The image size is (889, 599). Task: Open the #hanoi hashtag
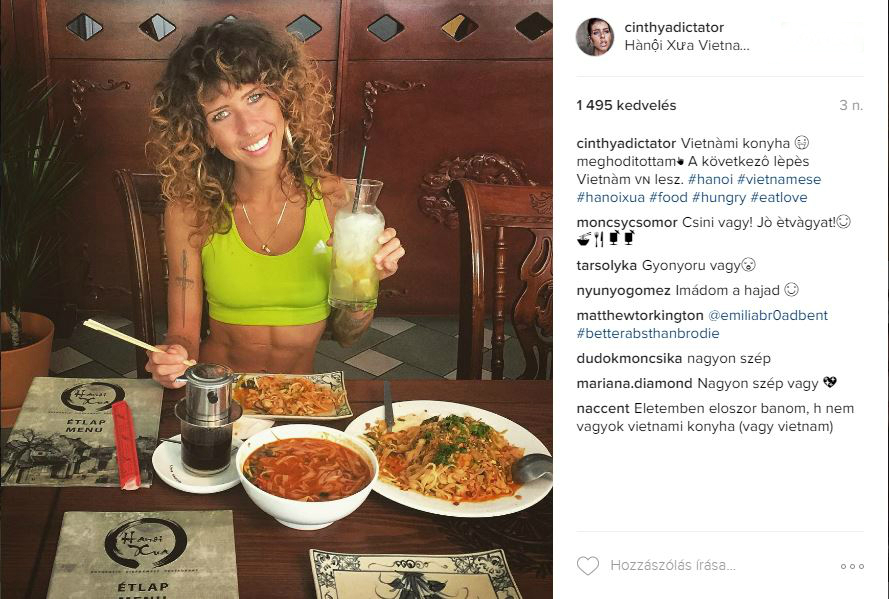coord(710,179)
